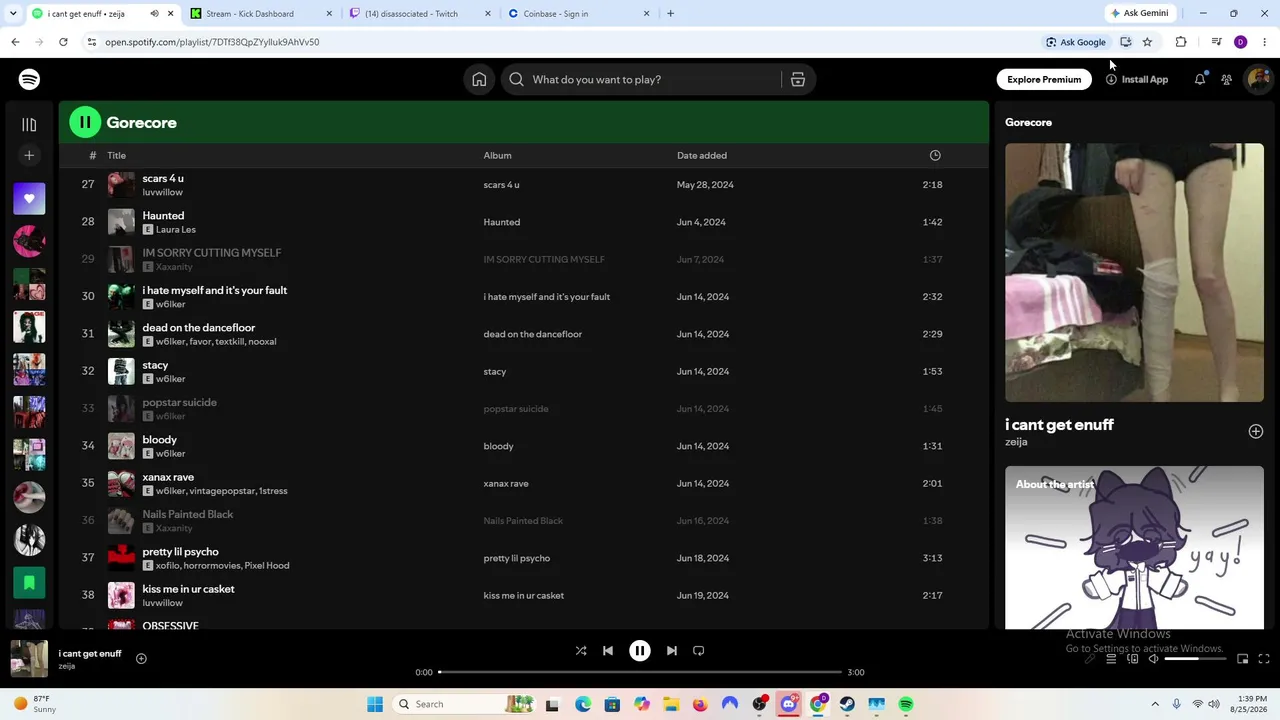Open Liked Songs in the sidebar
The height and width of the screenshot is (720, 1280).
[x=29, y=198]
